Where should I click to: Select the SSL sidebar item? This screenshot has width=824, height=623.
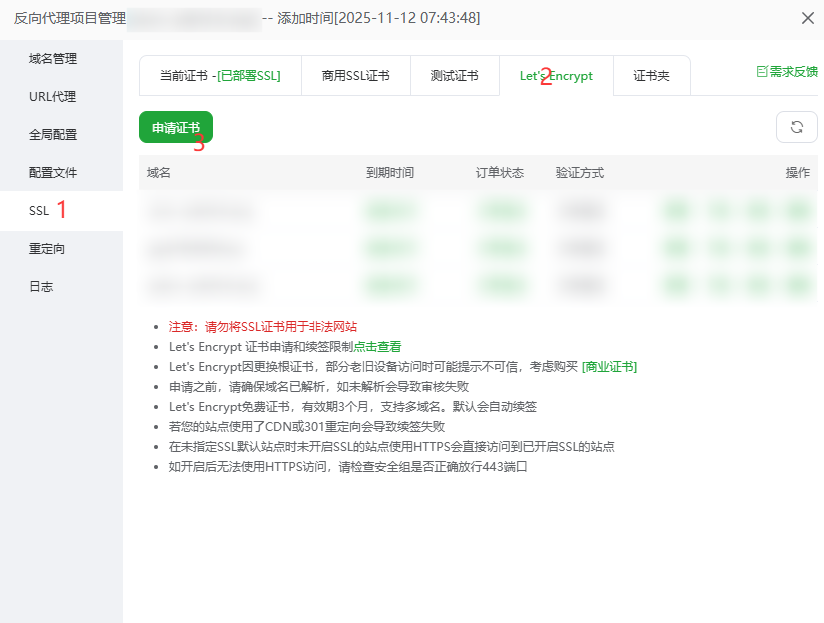[x=39, y=211]
